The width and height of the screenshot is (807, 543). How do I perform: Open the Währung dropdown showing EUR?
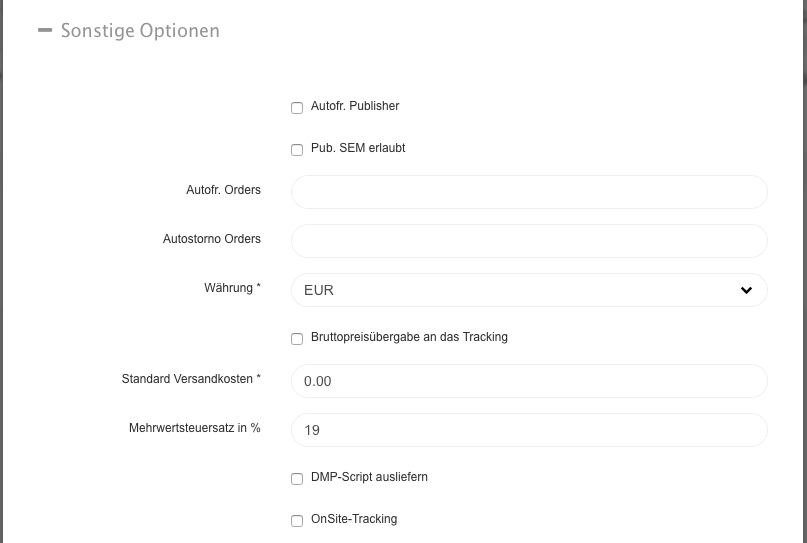pos(529,290)
